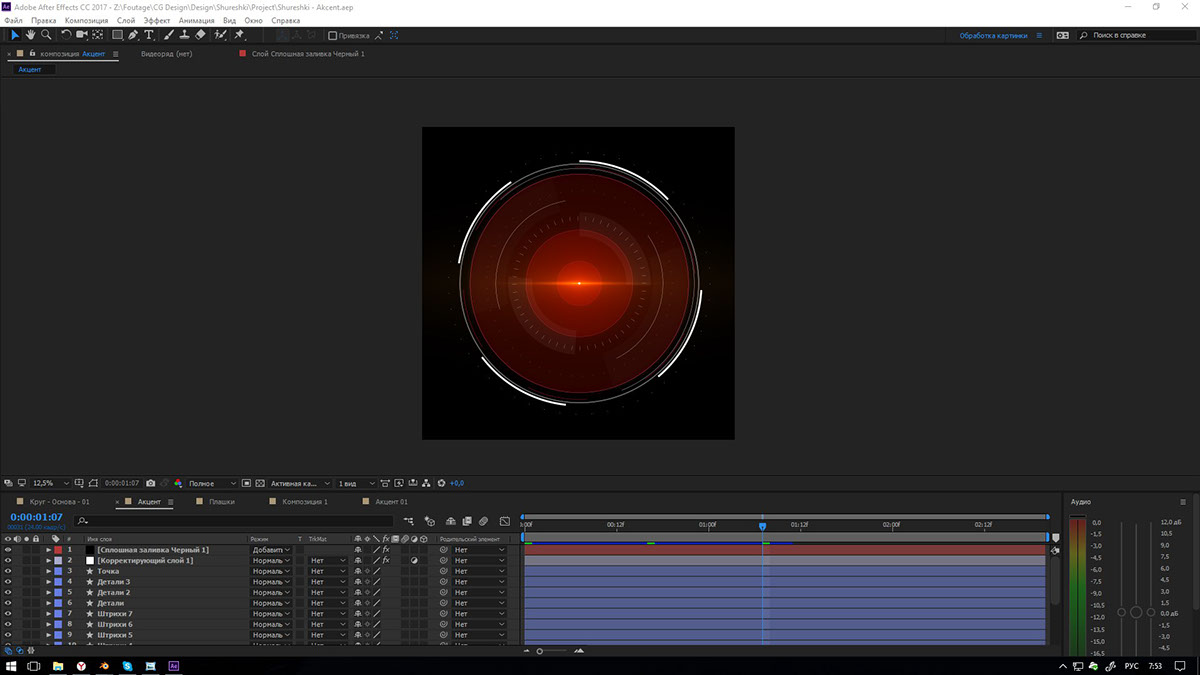Enable the Привязка snapping checkbox
The height and width of the screenshot is (675, 1200).
[x=333, y=35]
